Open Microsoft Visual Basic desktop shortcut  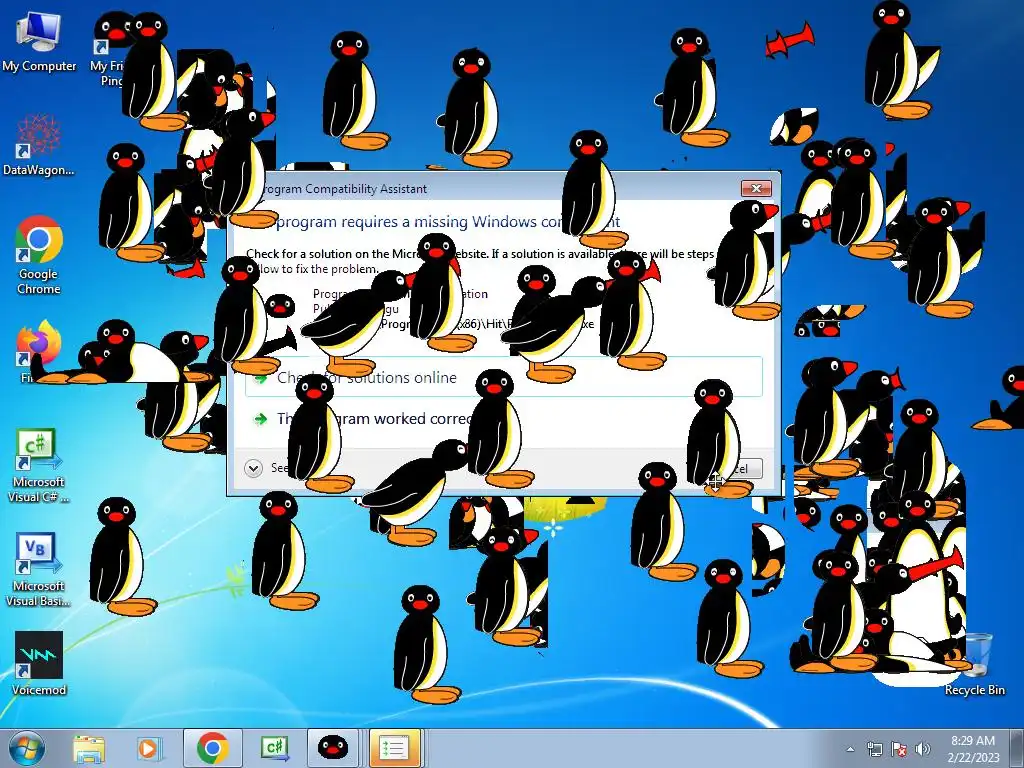click(x=39, y=569)
